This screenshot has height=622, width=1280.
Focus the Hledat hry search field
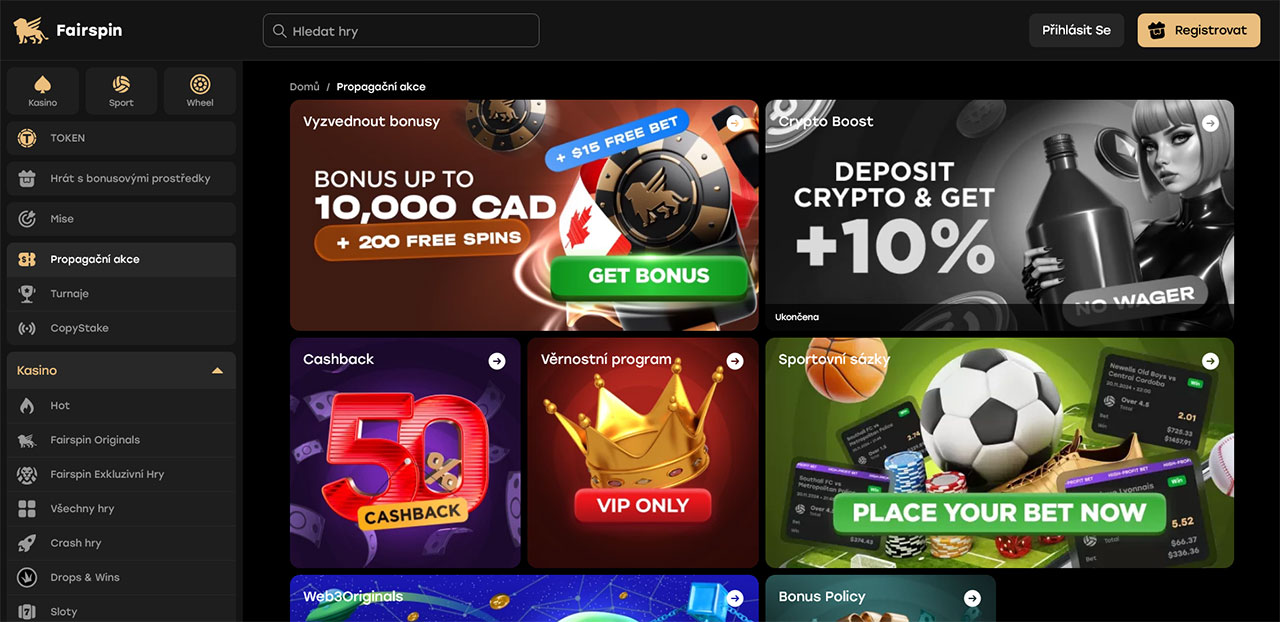tap(401, 31)
